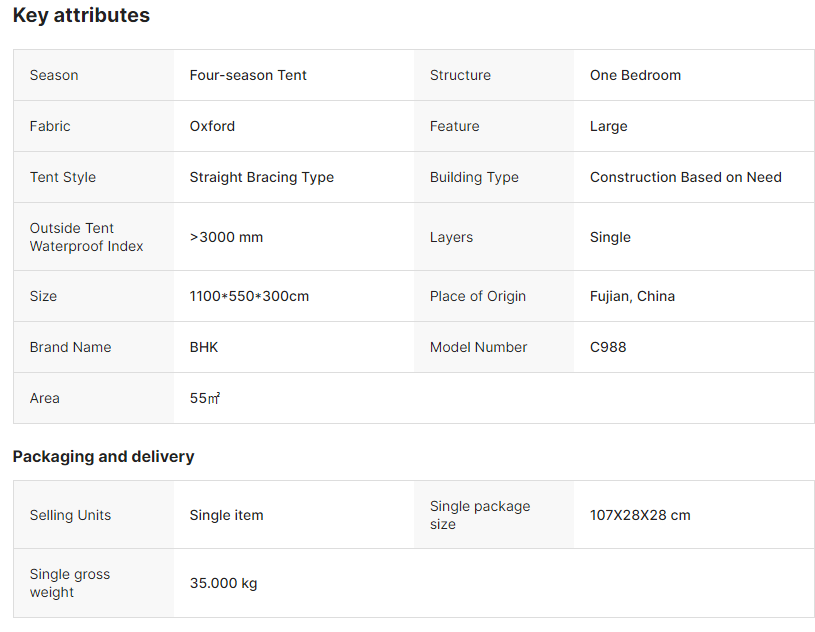Click the Large feature value

pos(608,126)
